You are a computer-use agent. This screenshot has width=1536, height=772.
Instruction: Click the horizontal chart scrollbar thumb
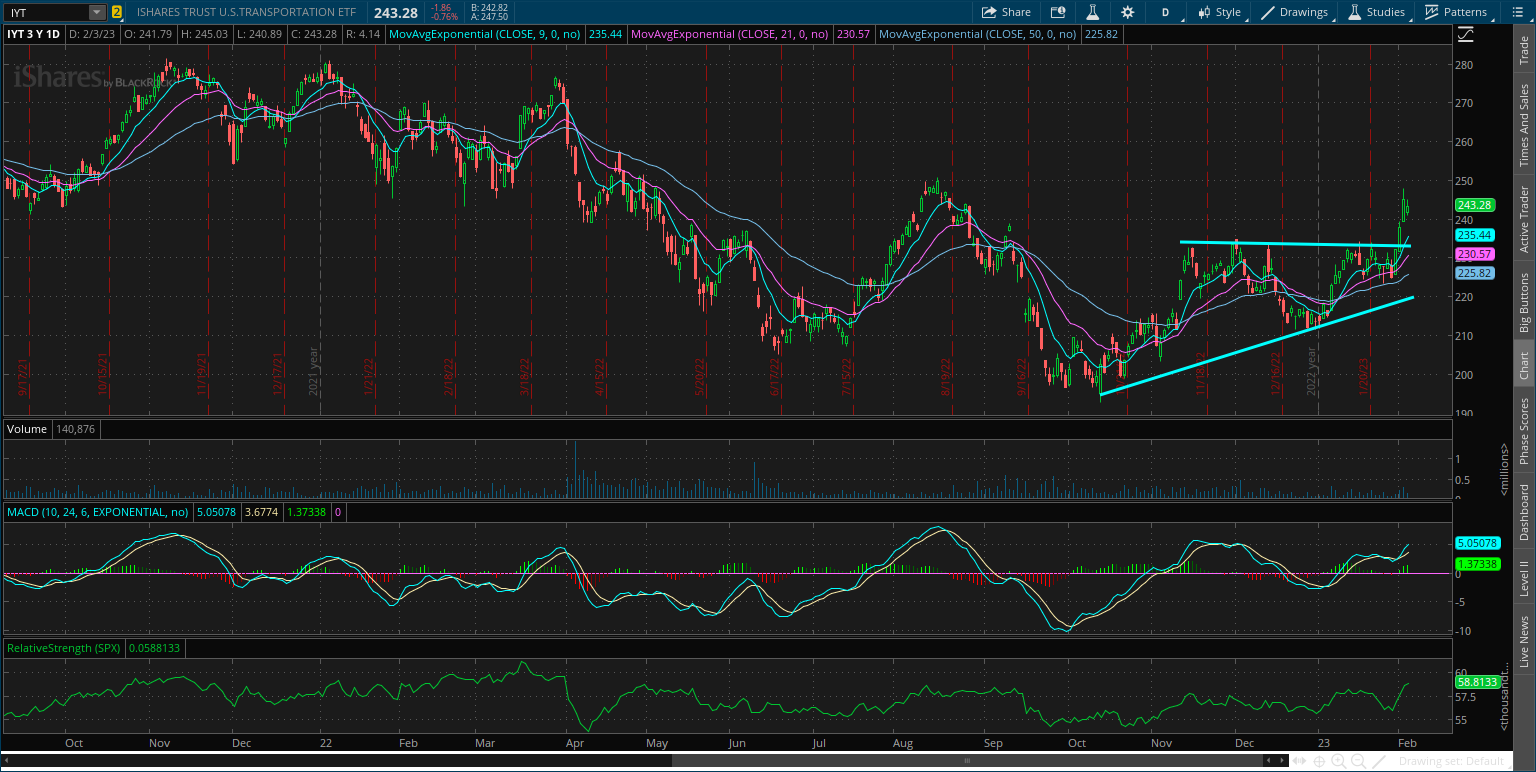965,761
